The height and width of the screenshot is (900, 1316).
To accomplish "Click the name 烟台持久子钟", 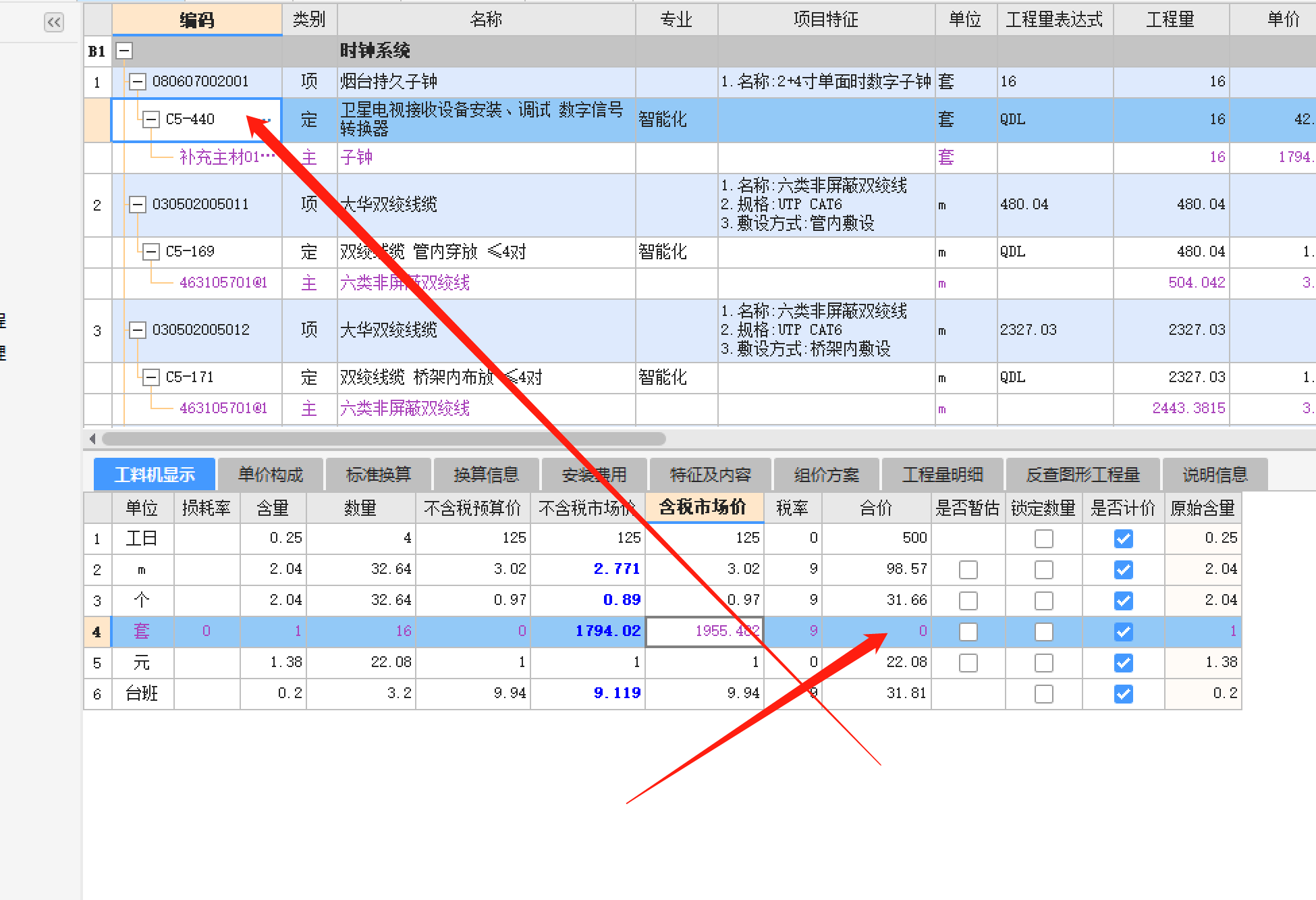I will (x=389, y=82).
